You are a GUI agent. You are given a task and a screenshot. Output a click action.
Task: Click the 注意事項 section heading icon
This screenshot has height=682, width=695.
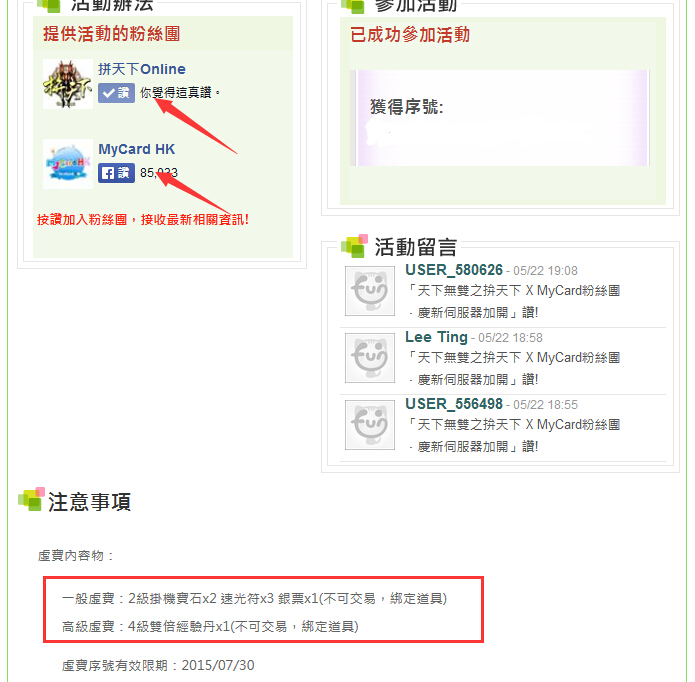[31, 499]
